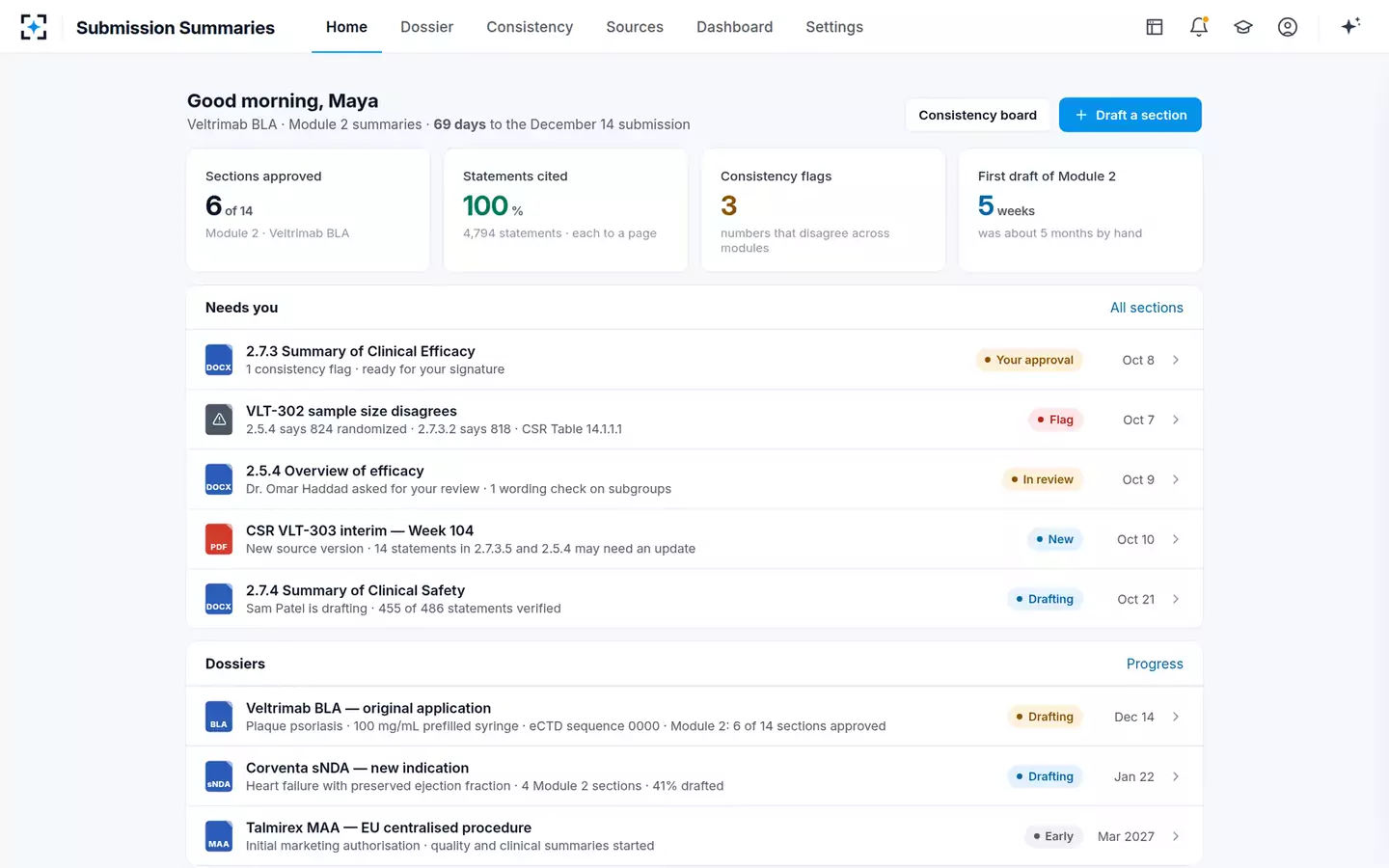The width and height of the screenshot is (1389, 868).
Task: Click DOCX icon for 2.7.3 Summary of Clinical Efficacy
Action: 219,360
